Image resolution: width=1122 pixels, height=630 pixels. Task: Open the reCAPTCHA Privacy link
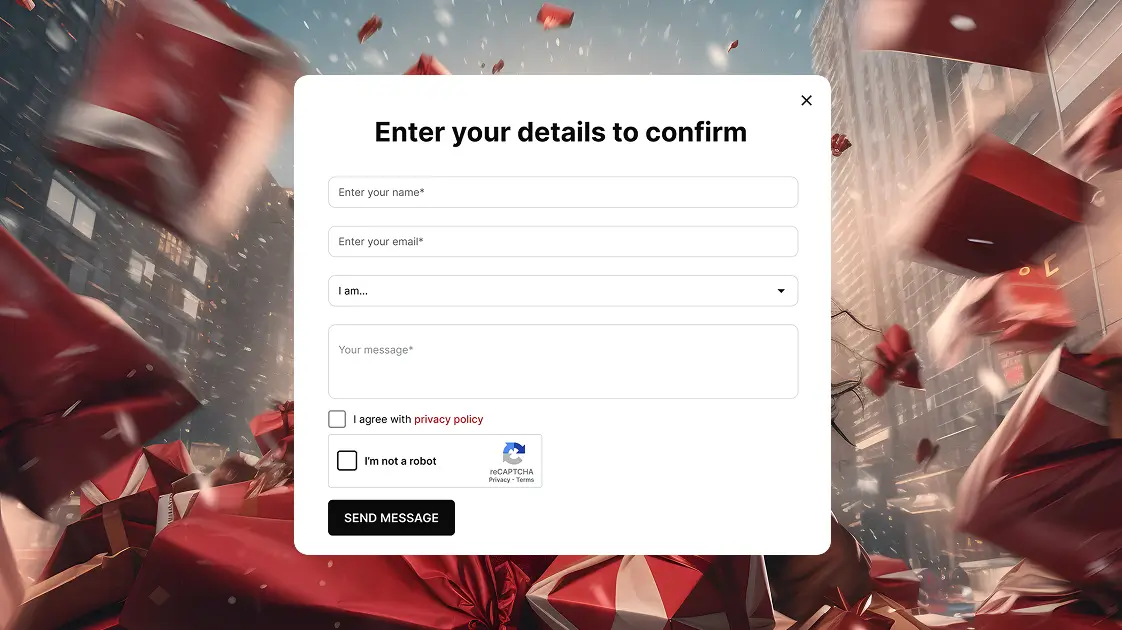pyautogui.click(x=499, y=480)
